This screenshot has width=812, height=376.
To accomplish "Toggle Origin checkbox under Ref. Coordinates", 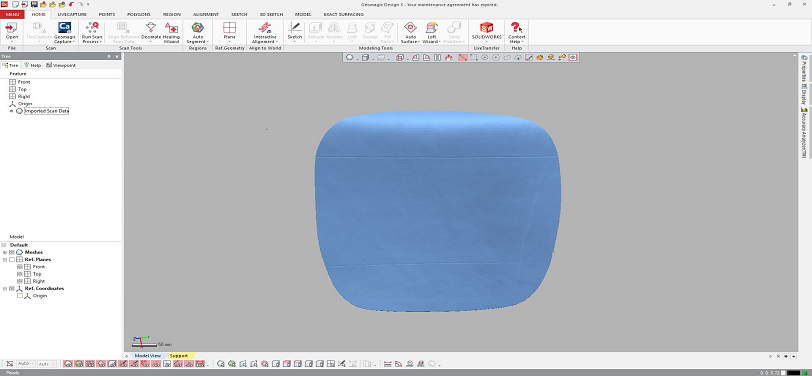I will point(20,296).
